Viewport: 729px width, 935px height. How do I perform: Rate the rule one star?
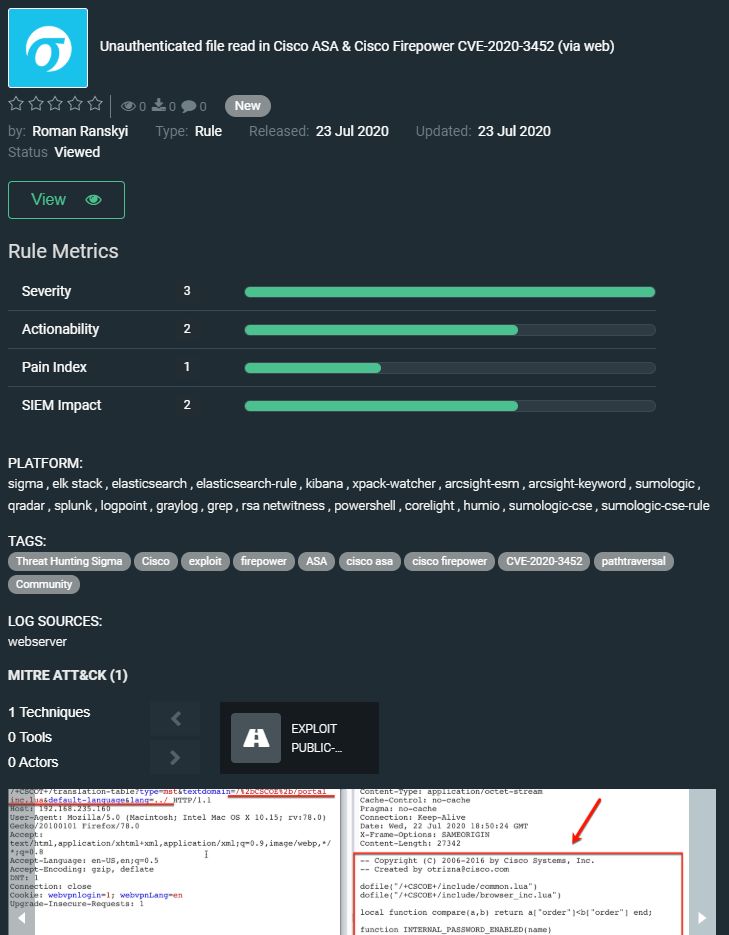16,104
